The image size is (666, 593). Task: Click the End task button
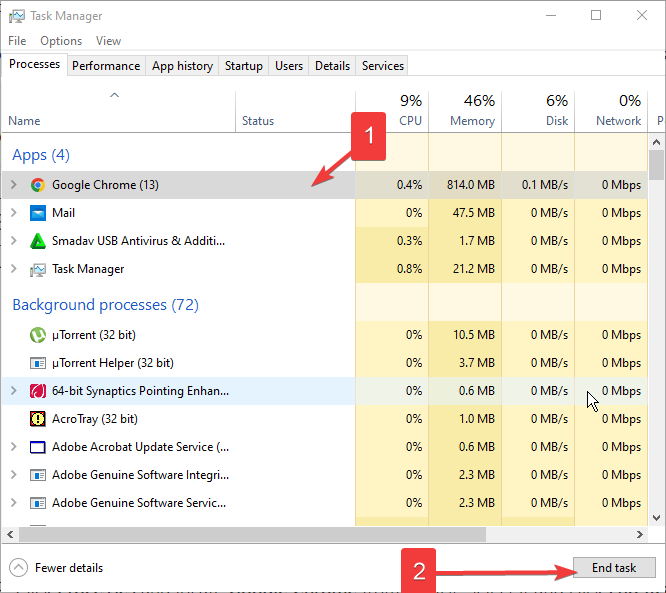tap(614, 568)
